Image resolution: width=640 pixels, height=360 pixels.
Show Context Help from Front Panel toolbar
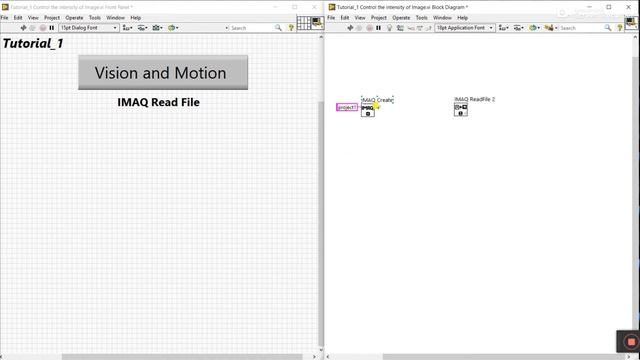pyautogui.click(x=291, y=28)
